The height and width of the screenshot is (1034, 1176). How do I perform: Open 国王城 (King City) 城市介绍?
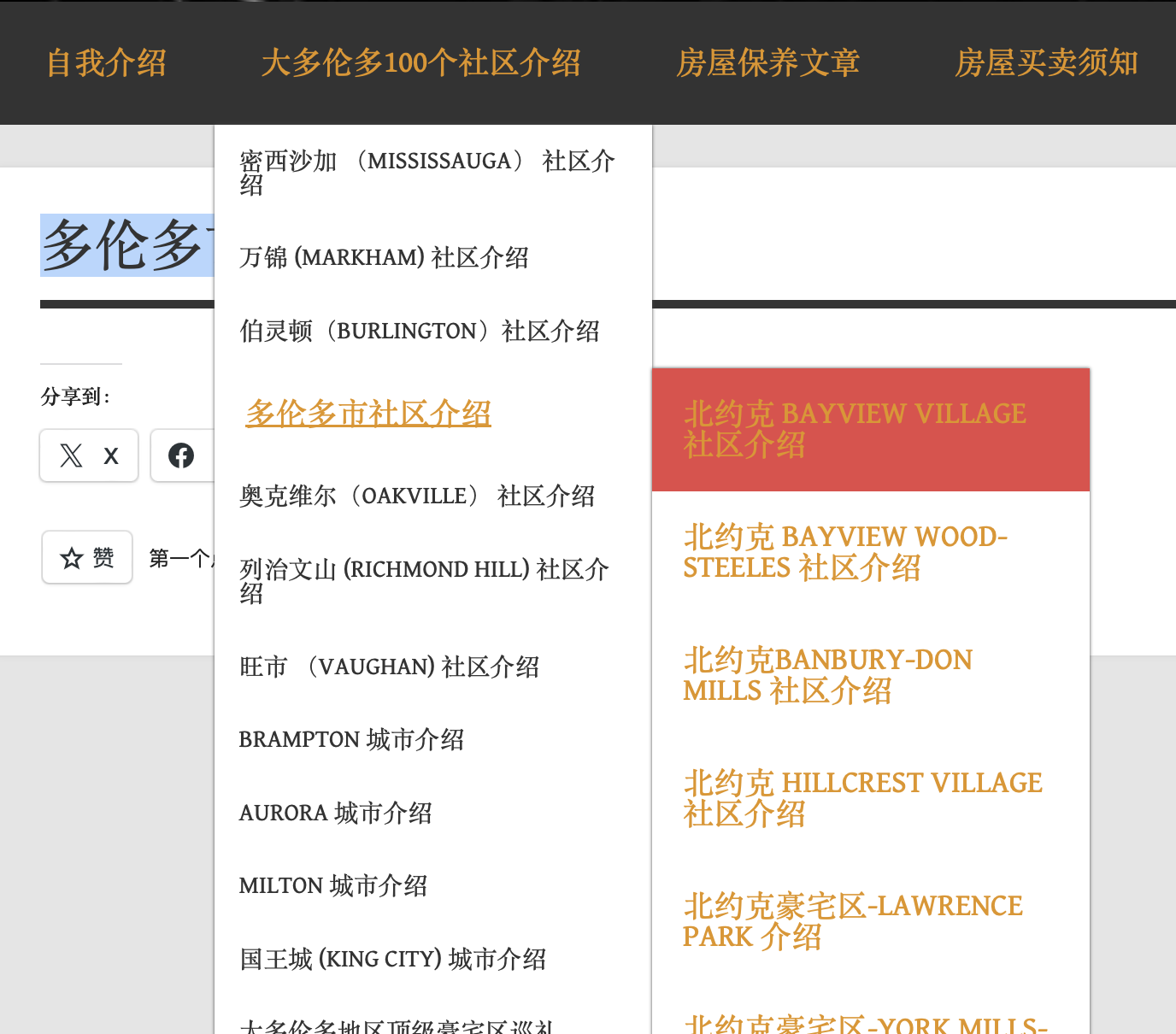(392, 959)
